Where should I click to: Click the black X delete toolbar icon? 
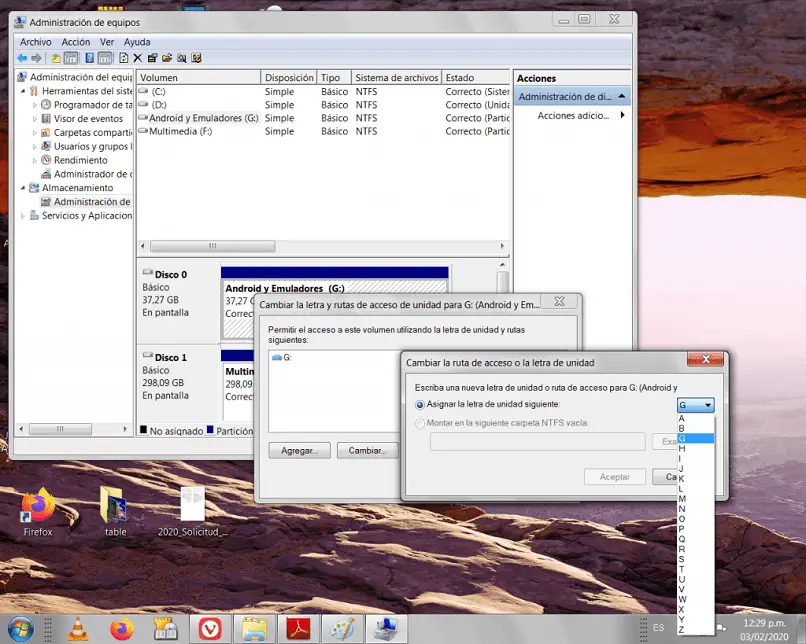tap(138, 58)
